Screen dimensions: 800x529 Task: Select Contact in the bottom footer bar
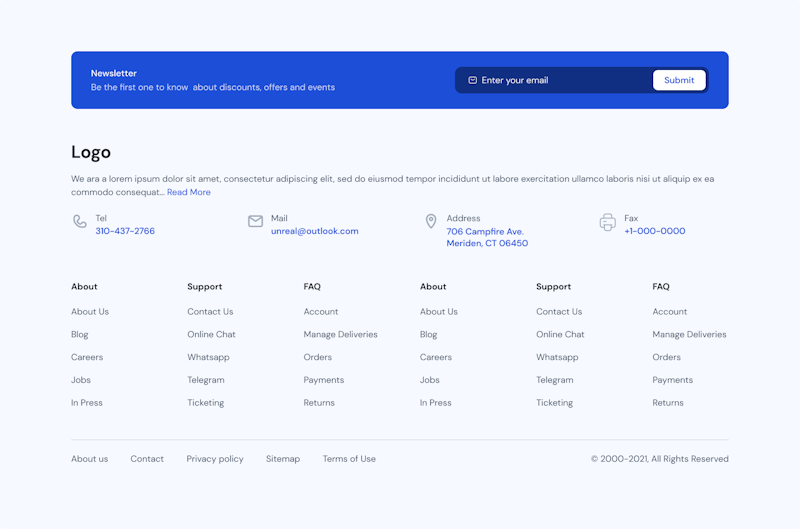point(147,459)
